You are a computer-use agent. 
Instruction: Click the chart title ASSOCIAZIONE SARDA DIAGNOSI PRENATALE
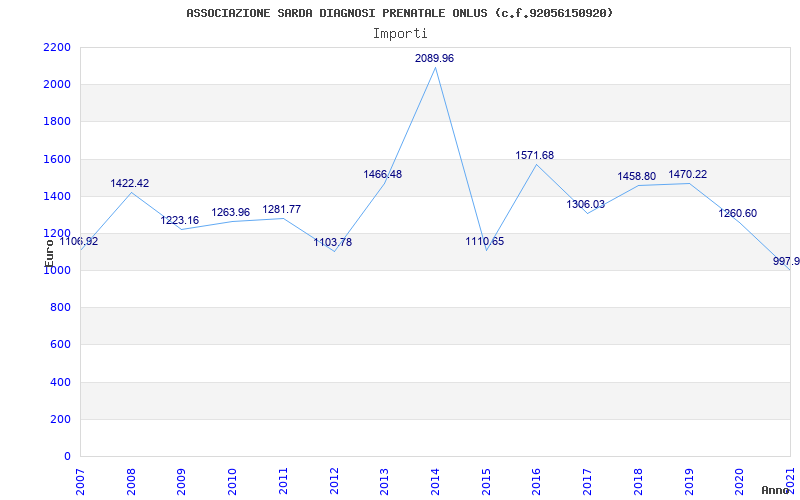pos(399,13)
